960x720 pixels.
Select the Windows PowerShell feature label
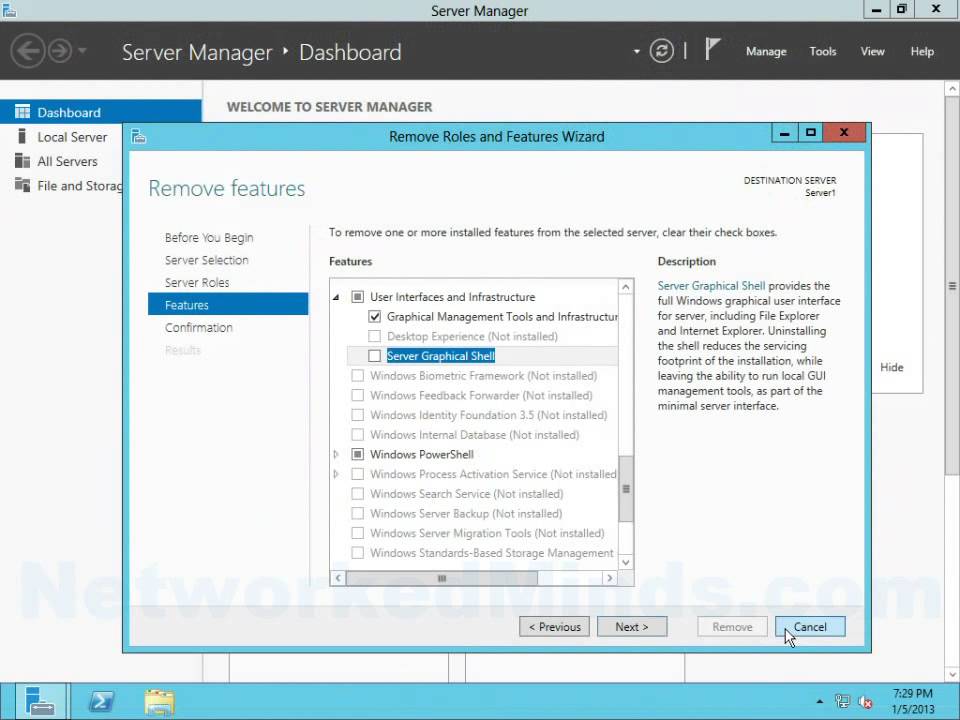pyautogui.click(x=422, y=454)
